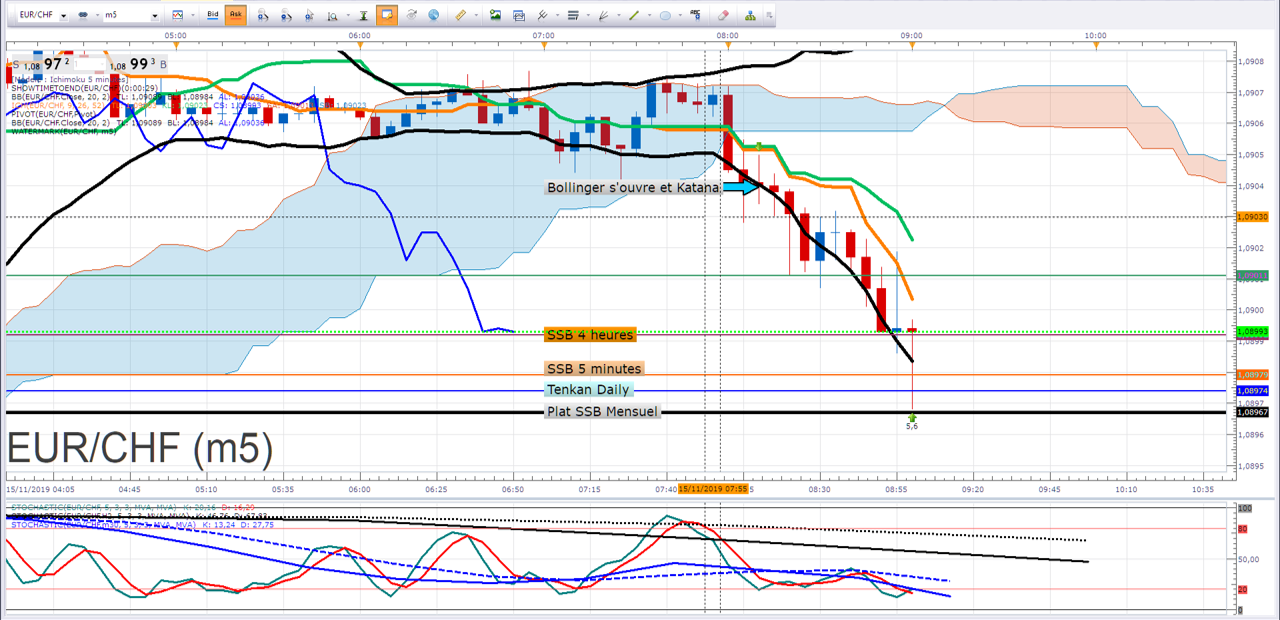The width and height of the screenshot is (1280, 620).
Task: Expand the chain link options arrow
Action: click(x=97, y=16)
